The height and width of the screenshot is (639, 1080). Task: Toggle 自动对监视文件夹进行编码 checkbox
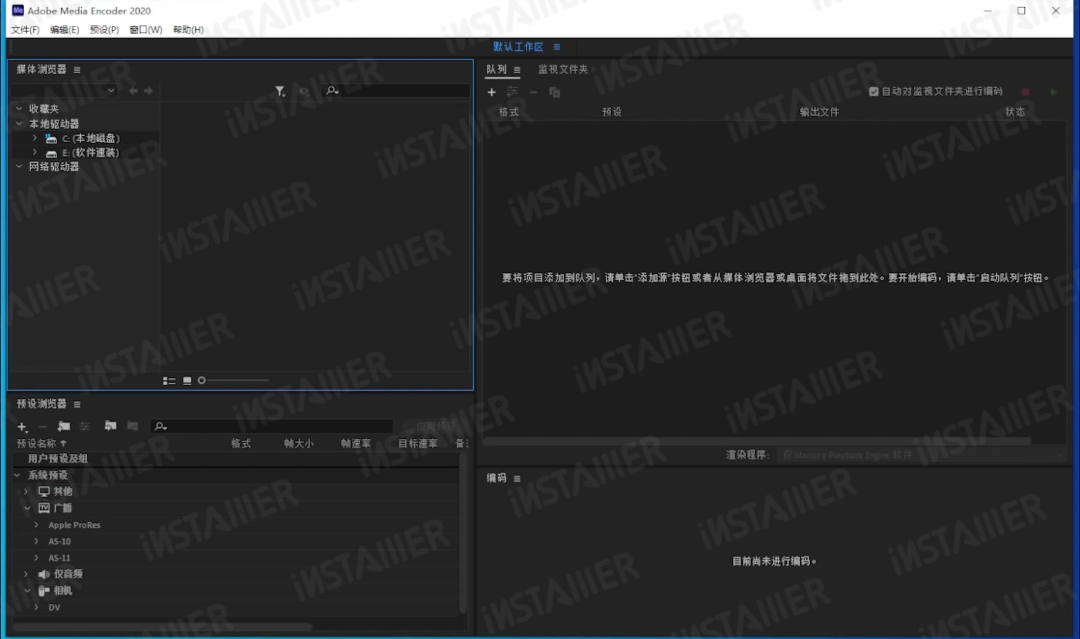[873, 92]
